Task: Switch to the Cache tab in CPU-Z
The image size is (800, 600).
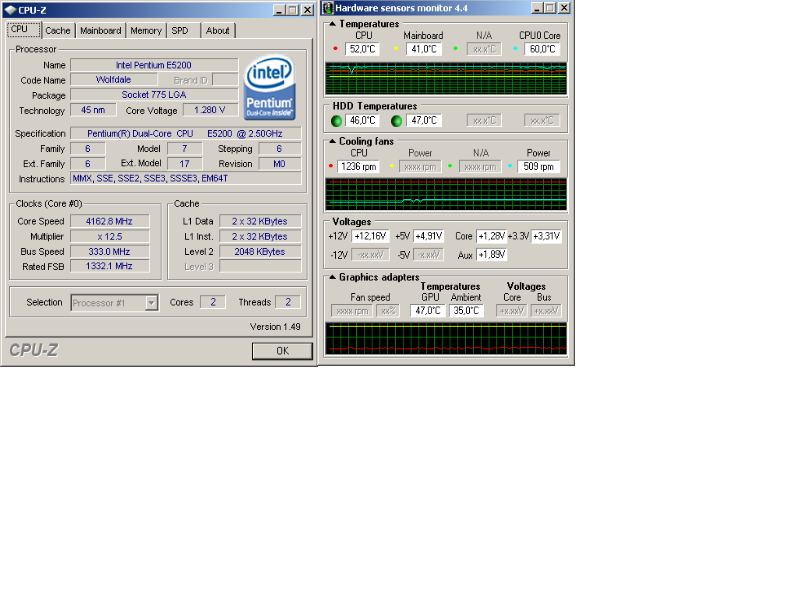Action: (x=58, y=31)
